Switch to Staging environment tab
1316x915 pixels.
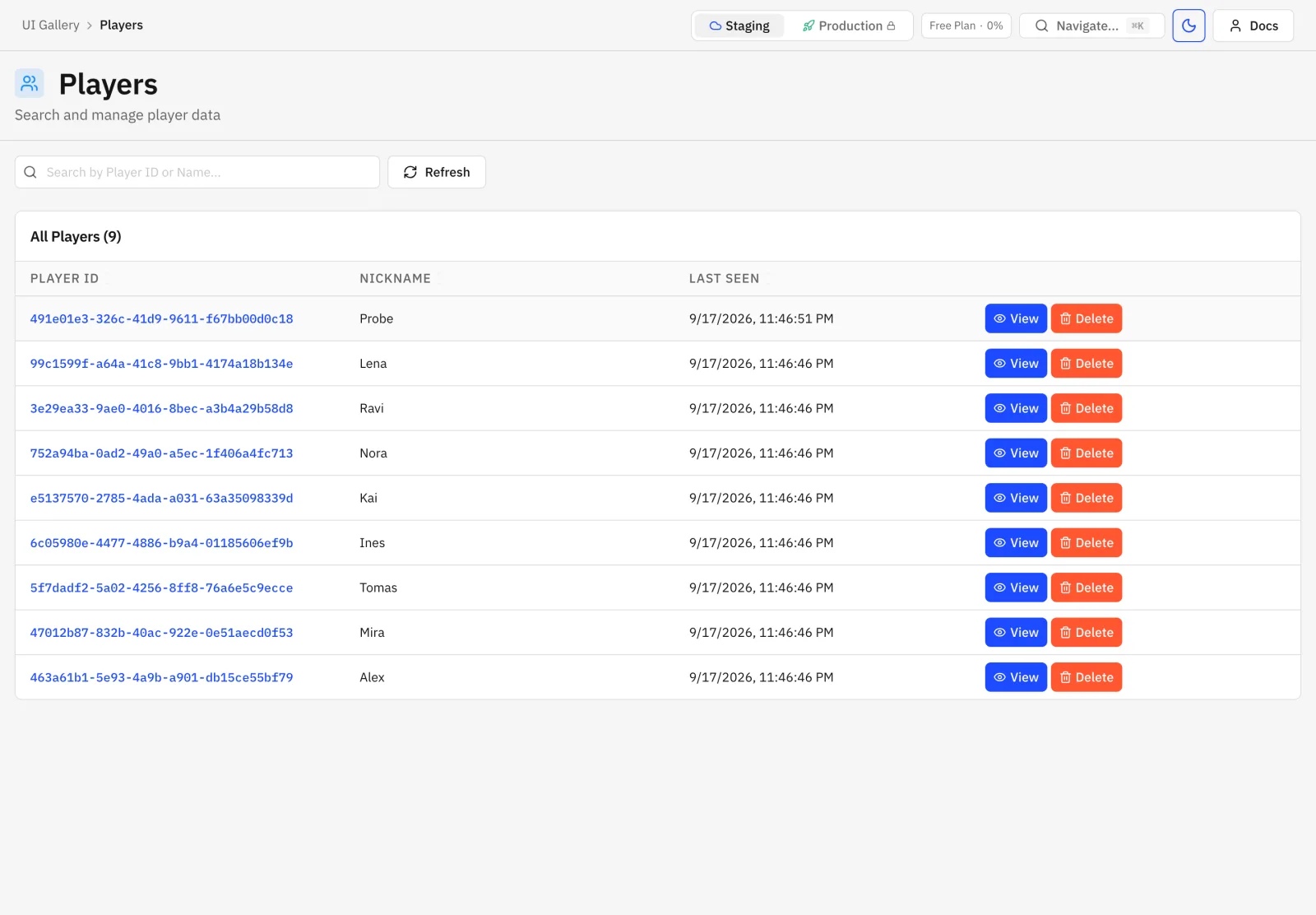pos(739,26)
